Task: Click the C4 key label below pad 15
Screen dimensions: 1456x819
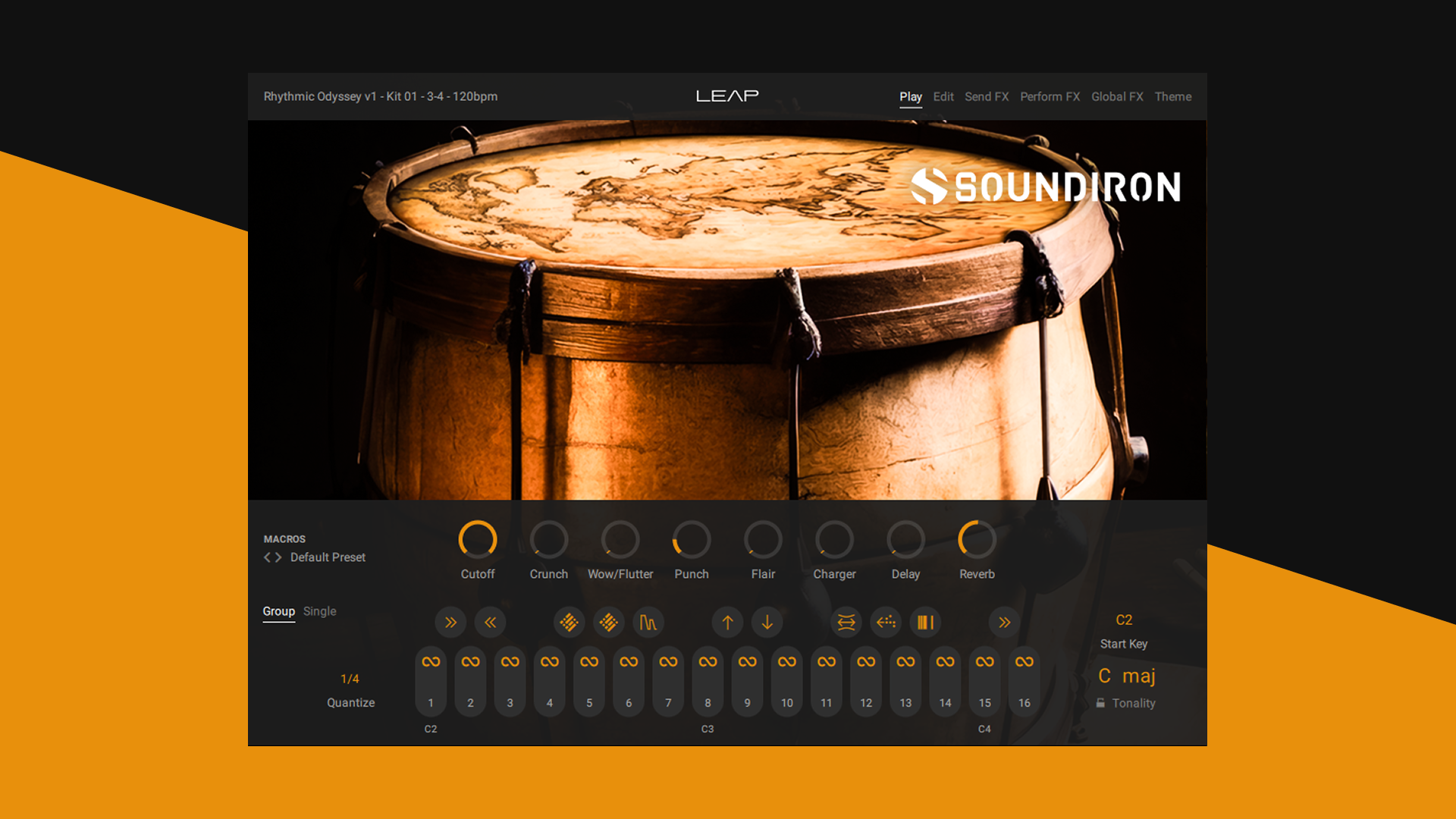Action: coord(984,730)
